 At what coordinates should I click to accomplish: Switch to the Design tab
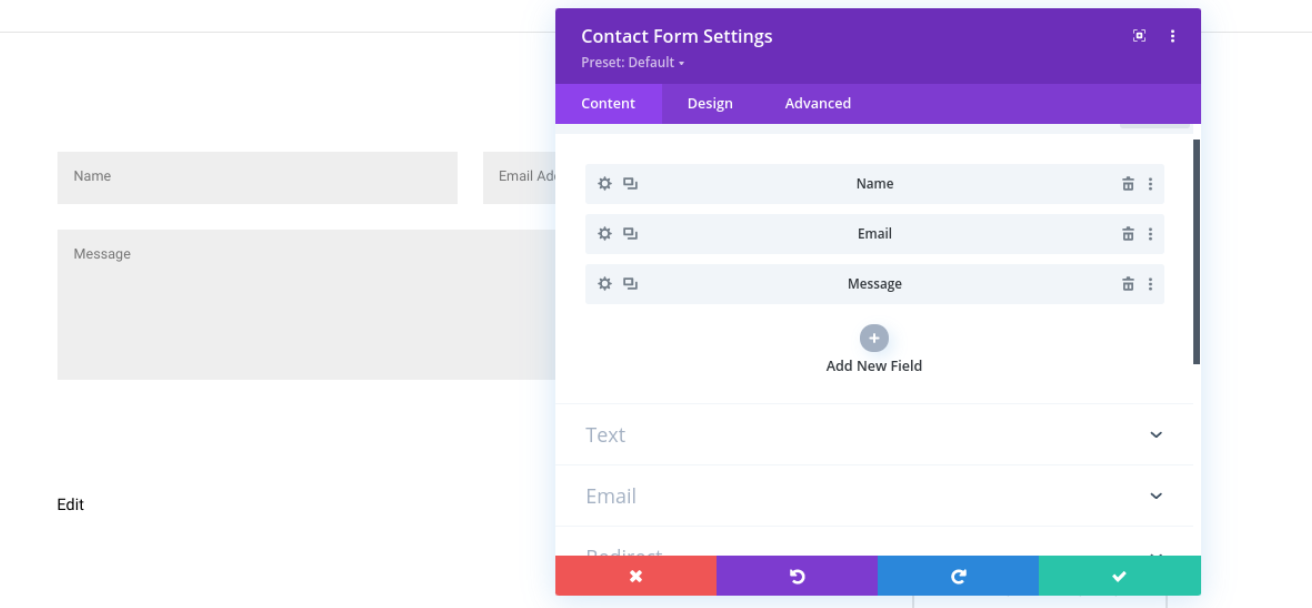pyautogui.click(x=710, y=103)
